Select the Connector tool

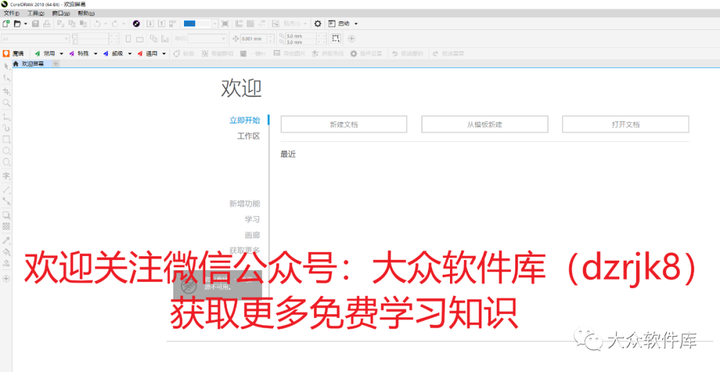click(6, 201)
